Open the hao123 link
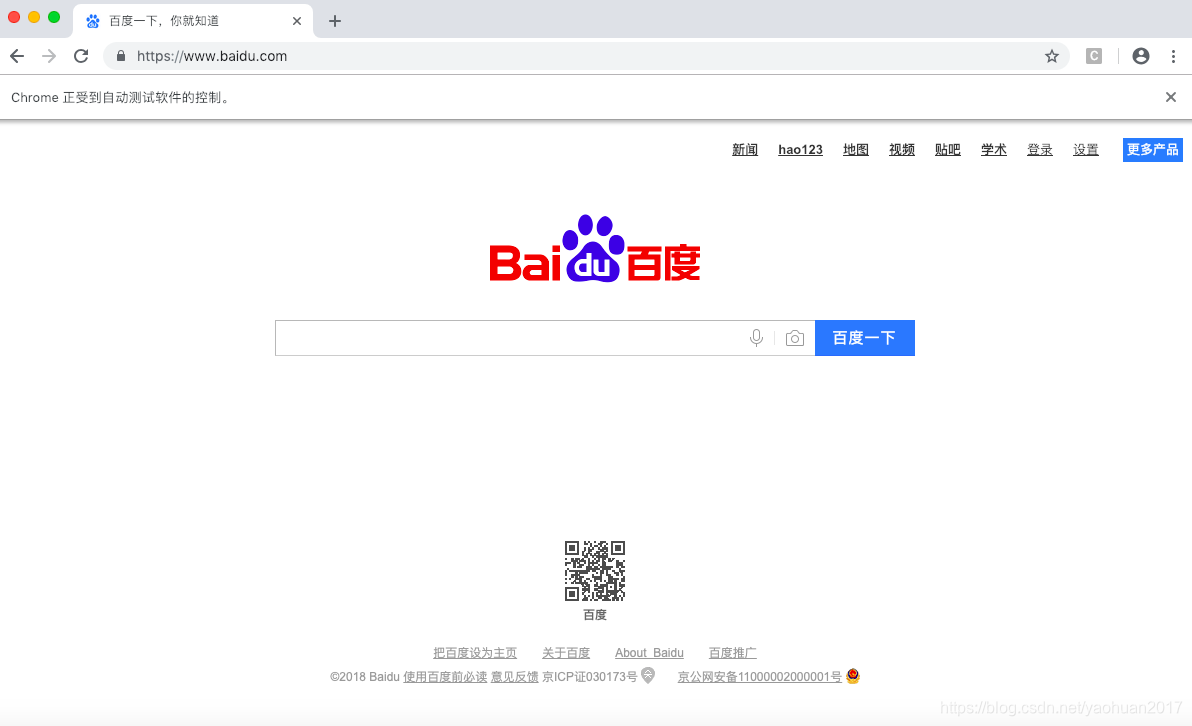The image size is (1192, 726). coord(800,150)
